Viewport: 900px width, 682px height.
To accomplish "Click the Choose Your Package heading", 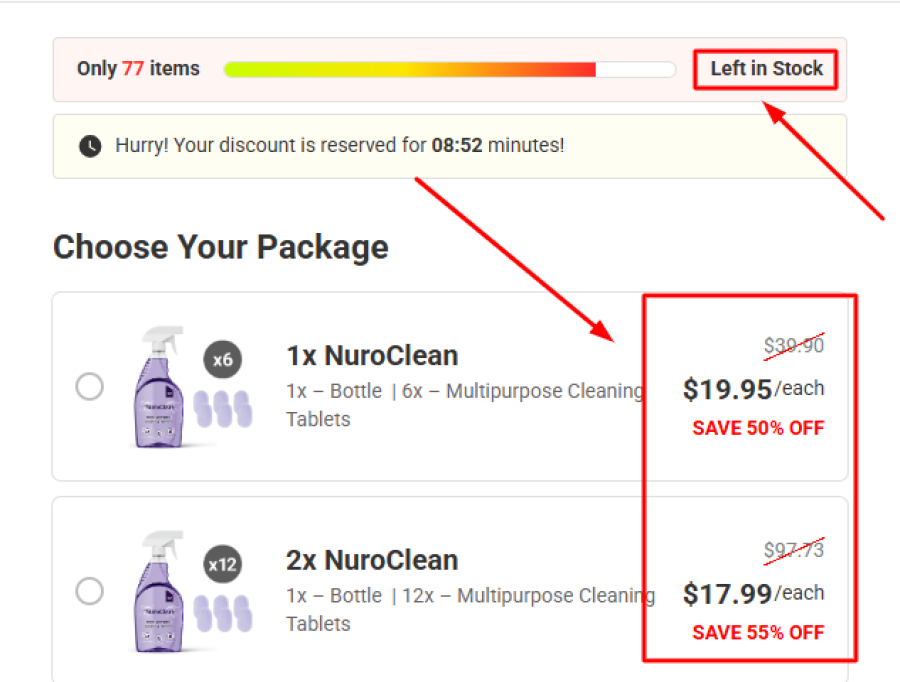I will click(220, 247).
